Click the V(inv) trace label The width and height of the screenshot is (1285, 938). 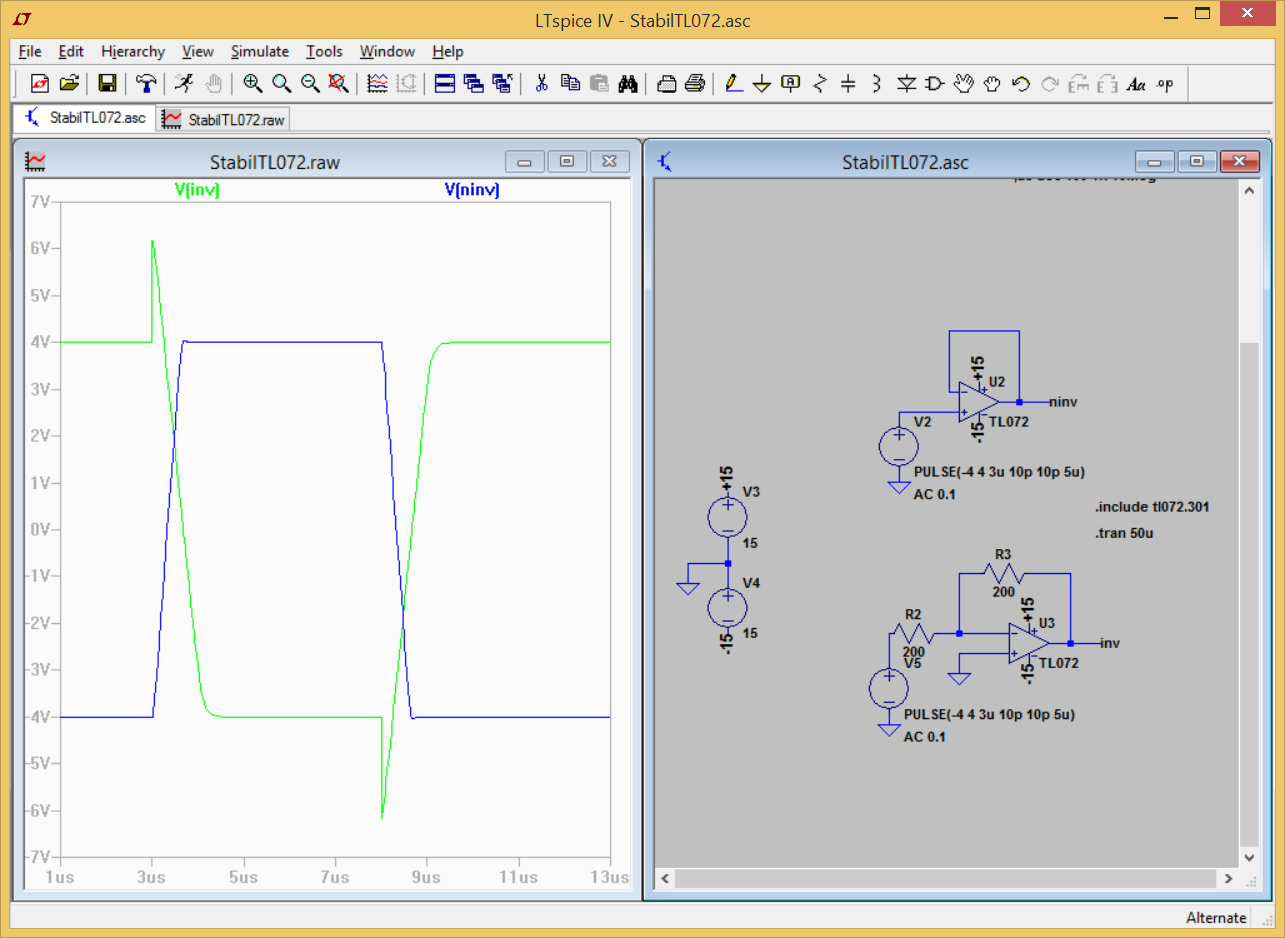coord(197,190)
